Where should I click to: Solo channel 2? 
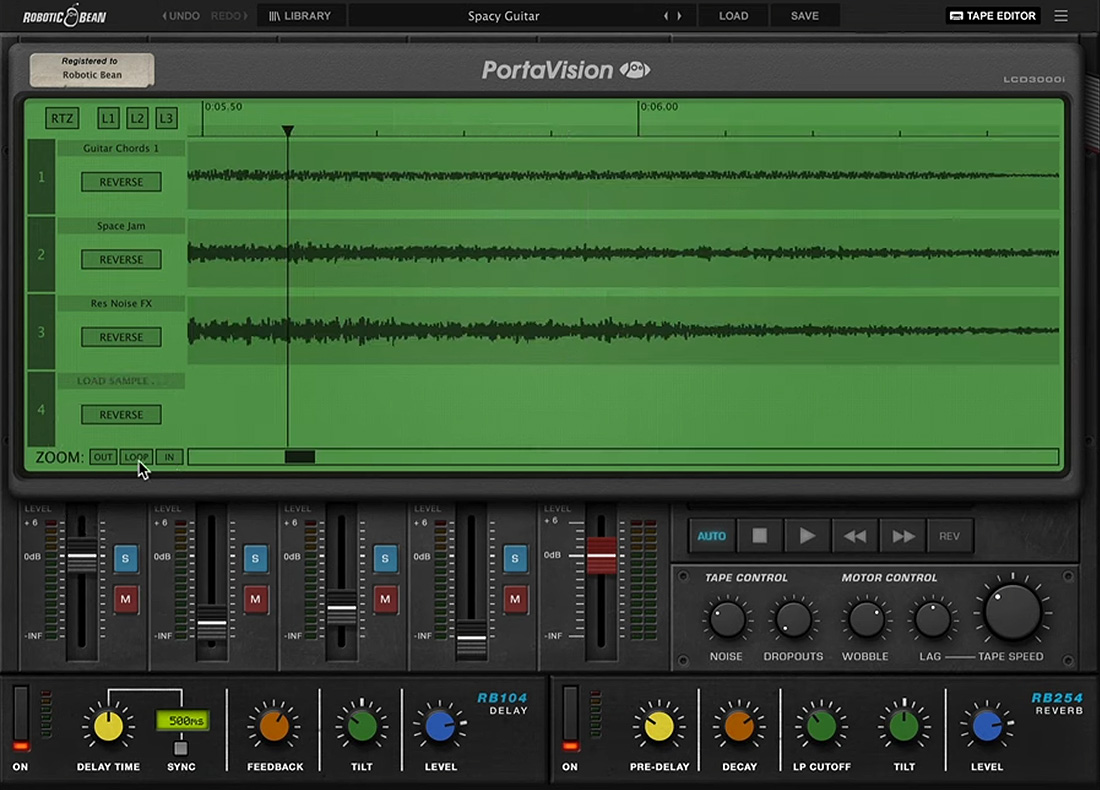point(255,558)
